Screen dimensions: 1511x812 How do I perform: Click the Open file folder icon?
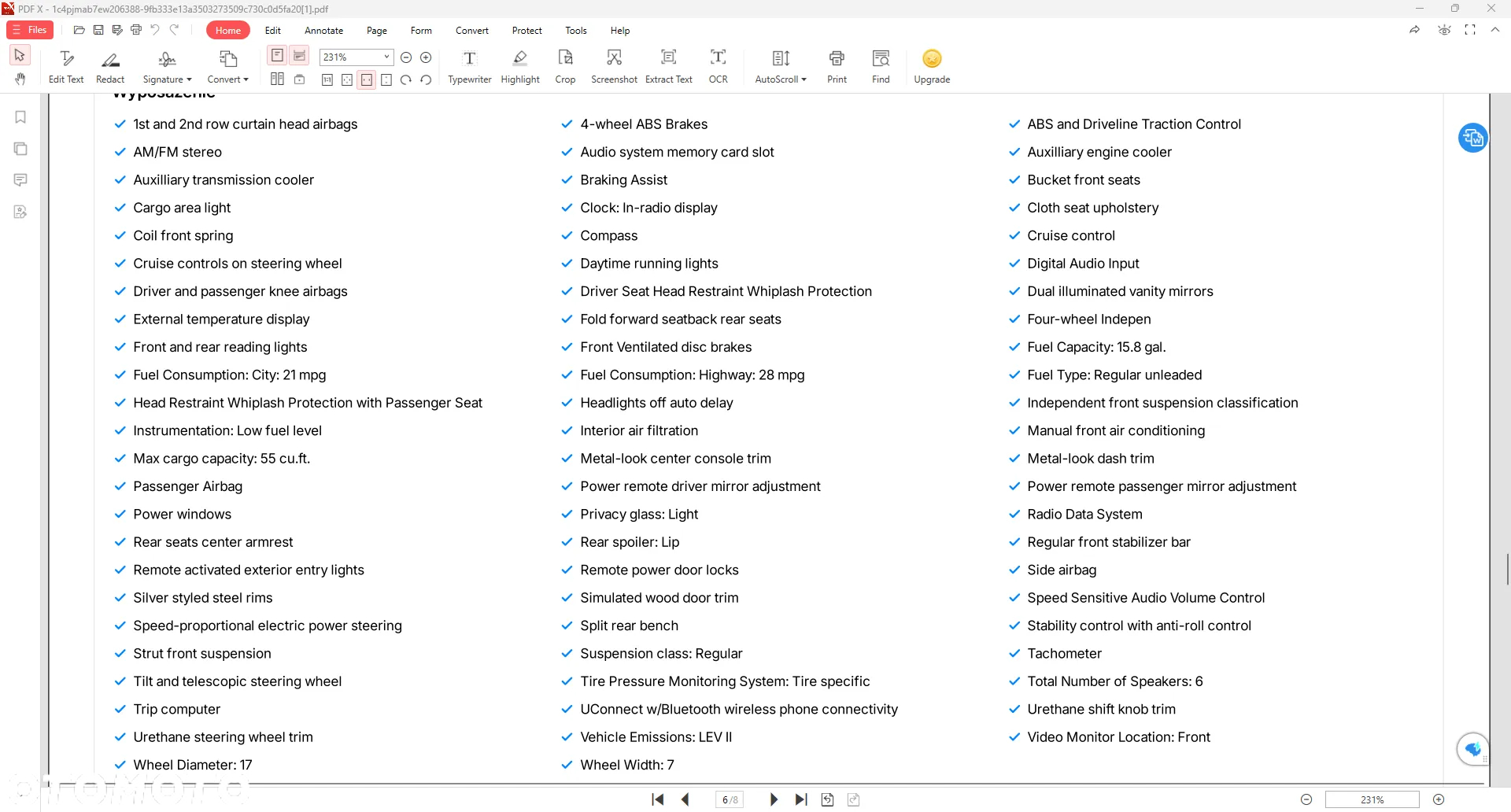[79, 30]
